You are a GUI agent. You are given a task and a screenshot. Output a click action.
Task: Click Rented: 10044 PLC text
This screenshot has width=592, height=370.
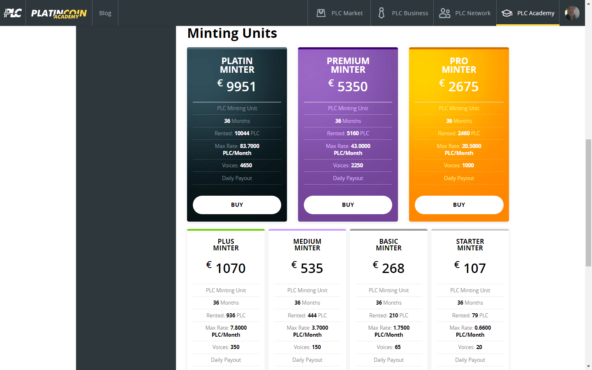(x=237, y=133)
